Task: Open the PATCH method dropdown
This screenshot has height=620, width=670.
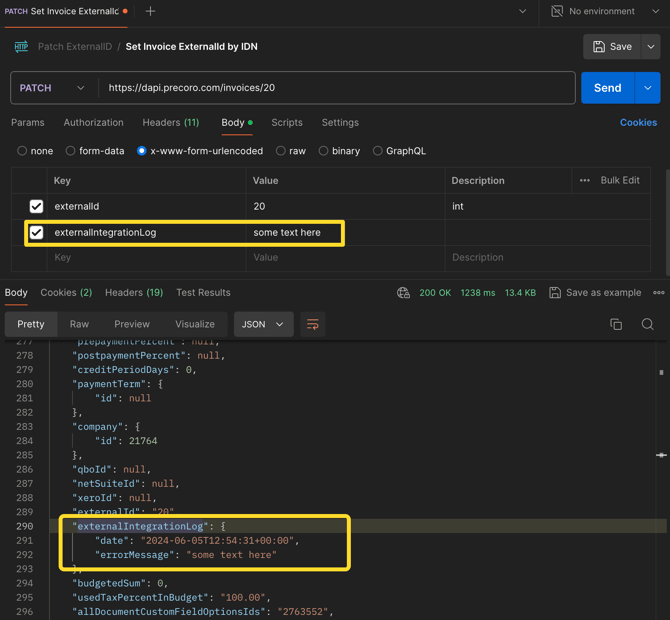Action: pyautogui.click(x=54, y=88)
